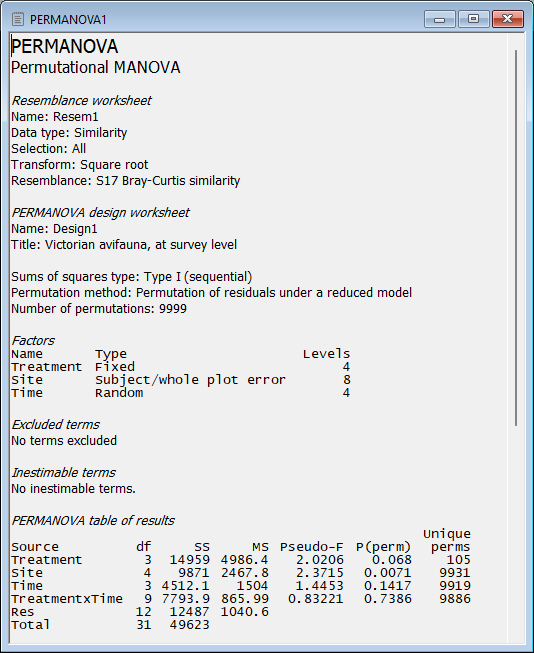
Task: Click the TreatmentxTime Pseudo-F value 0.83221
Action: [x=316, y=599]
